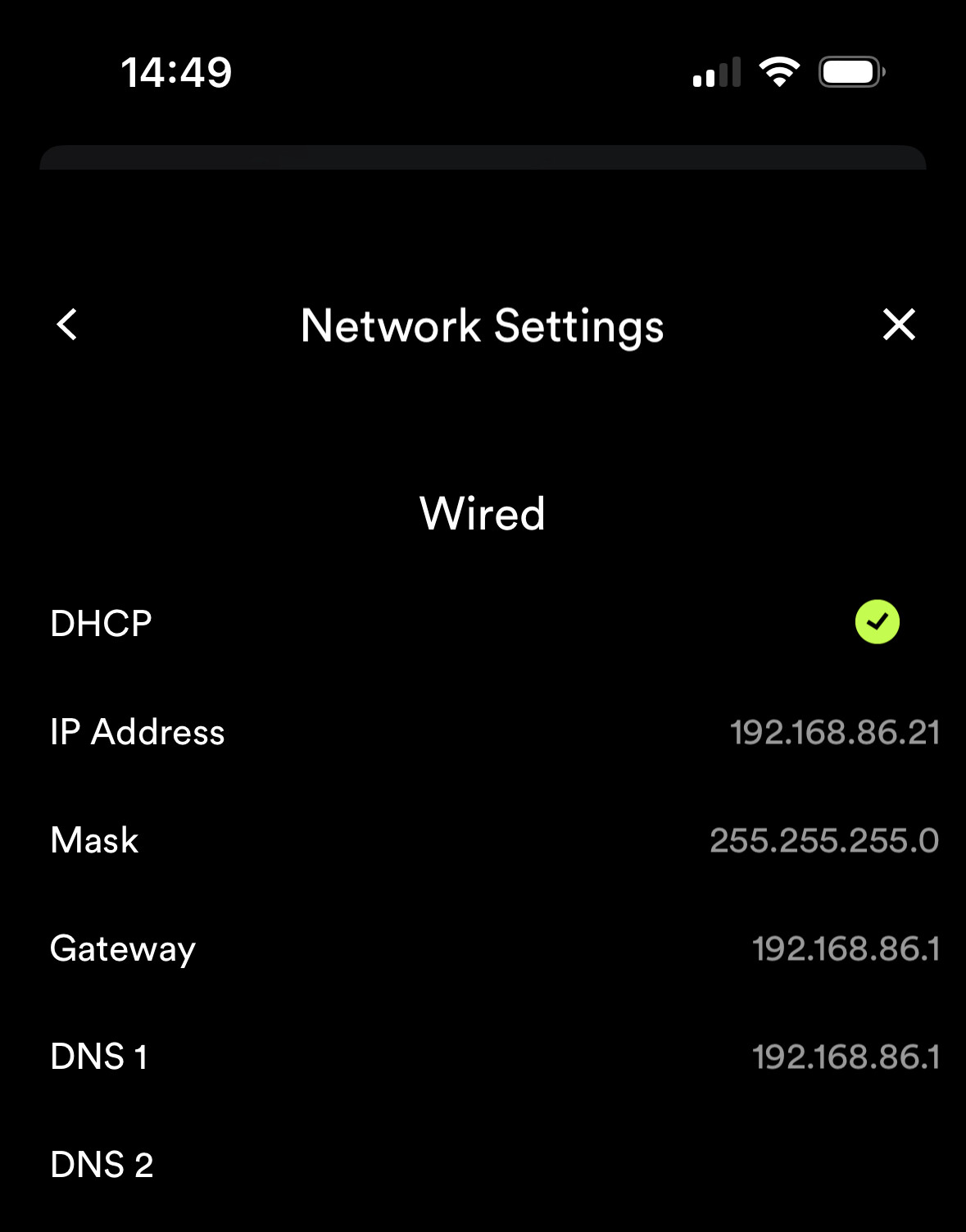Viewport: 966px width, 1232px height.
Task: Tap the IP Address label
Action: (x=137, y=732)
